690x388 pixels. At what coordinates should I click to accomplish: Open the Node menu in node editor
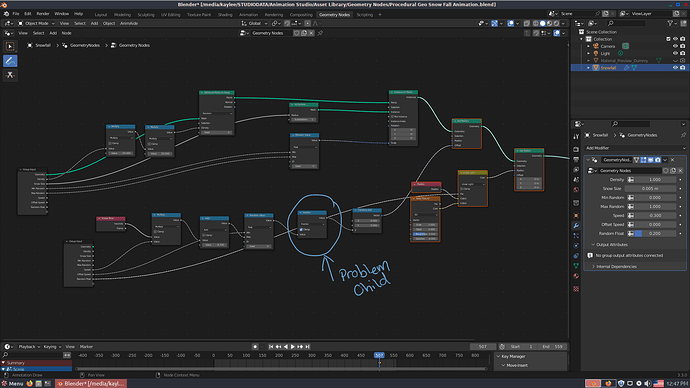(66, 33)
